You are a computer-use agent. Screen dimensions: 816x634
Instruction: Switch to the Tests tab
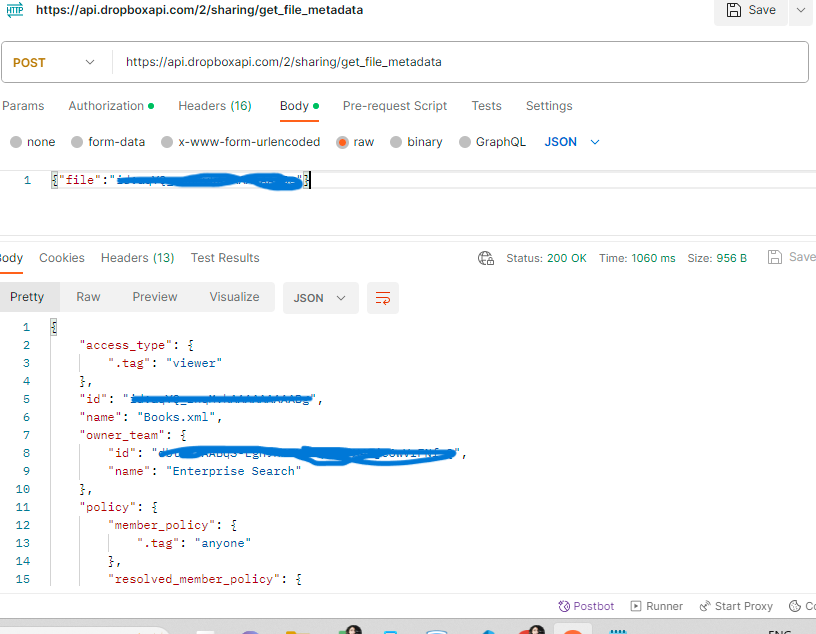(486, 105)
